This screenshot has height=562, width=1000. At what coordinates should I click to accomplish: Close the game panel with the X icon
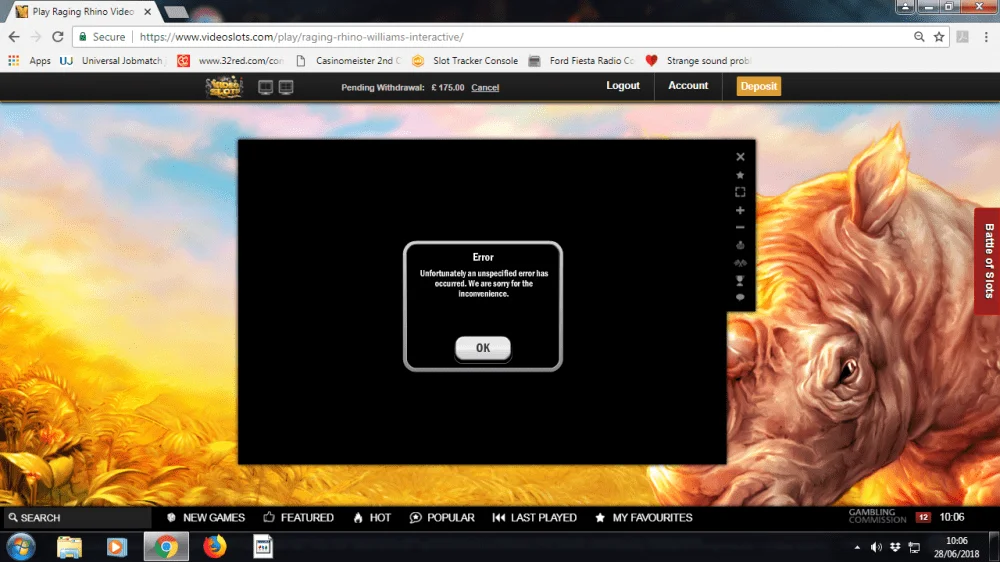pyautogui.click(x=740, y=157)
